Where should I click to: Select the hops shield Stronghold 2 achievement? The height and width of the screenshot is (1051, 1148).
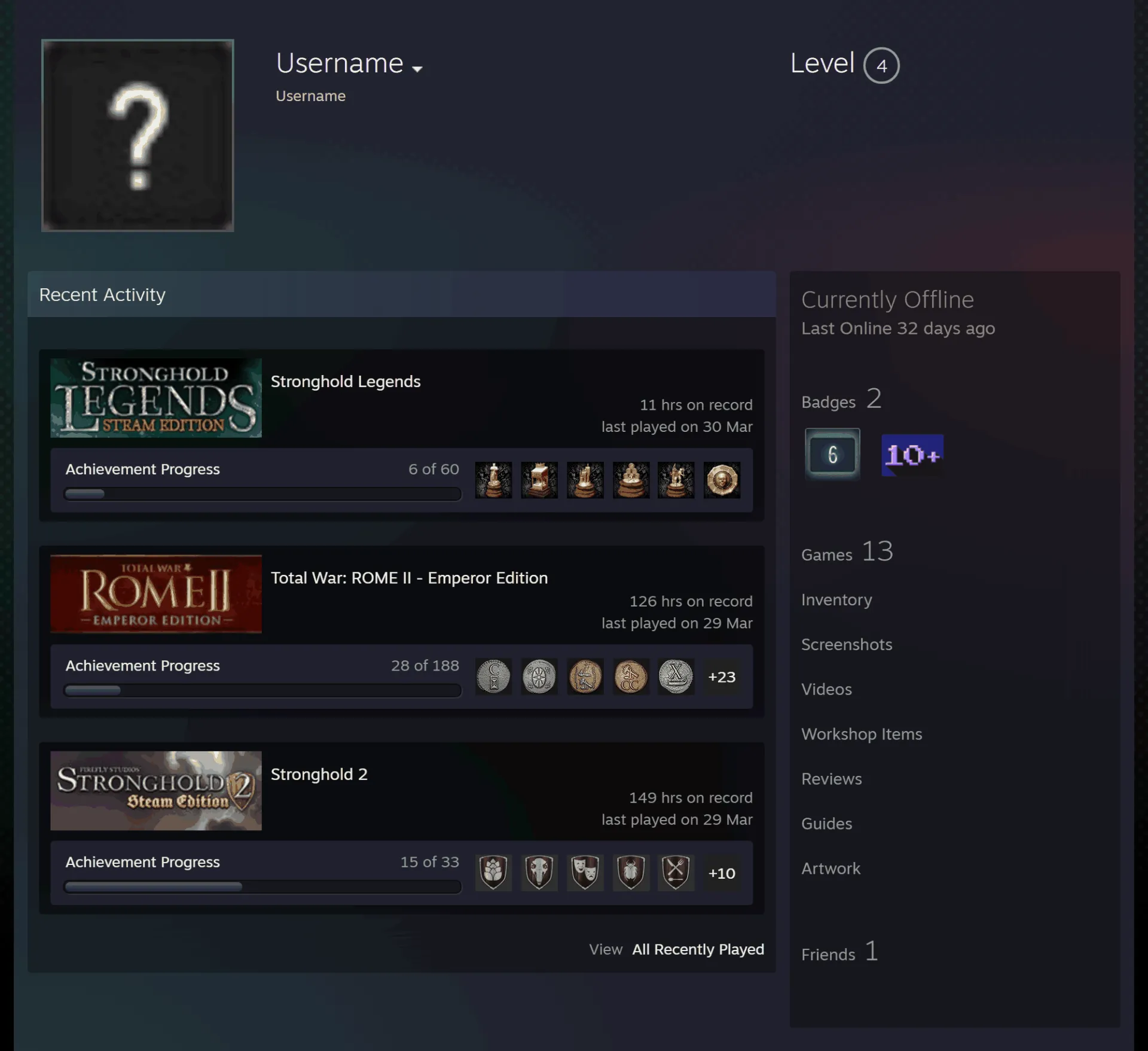tap(493, 873)
